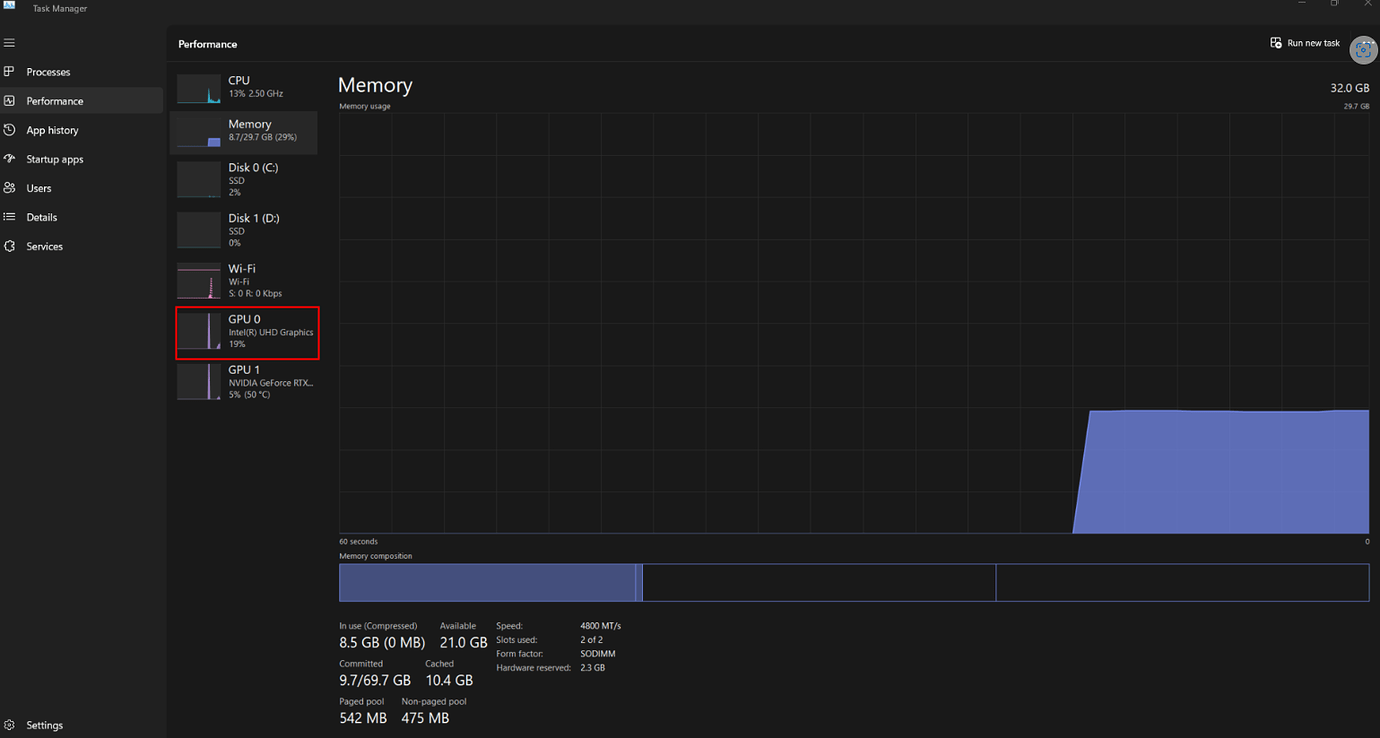1380x738 pixels.
Task: Click the Users icon in sidebar
Action: (x=10, y=188)
